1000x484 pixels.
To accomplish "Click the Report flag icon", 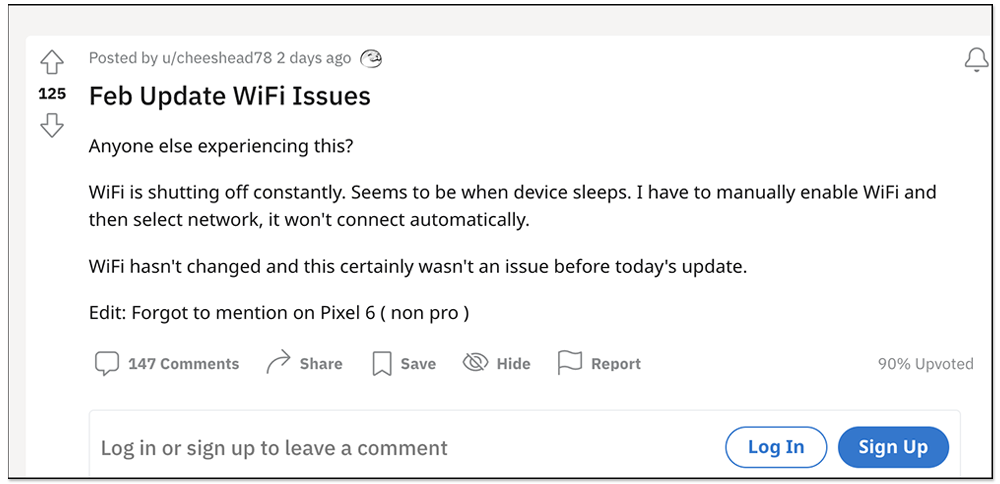I will [569, 363].
